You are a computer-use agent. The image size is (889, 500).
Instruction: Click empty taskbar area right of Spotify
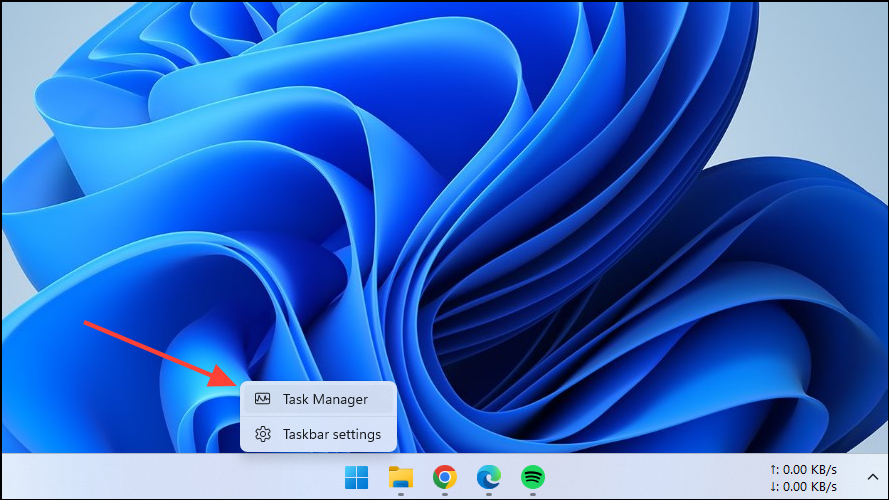(x=650, y=477)
